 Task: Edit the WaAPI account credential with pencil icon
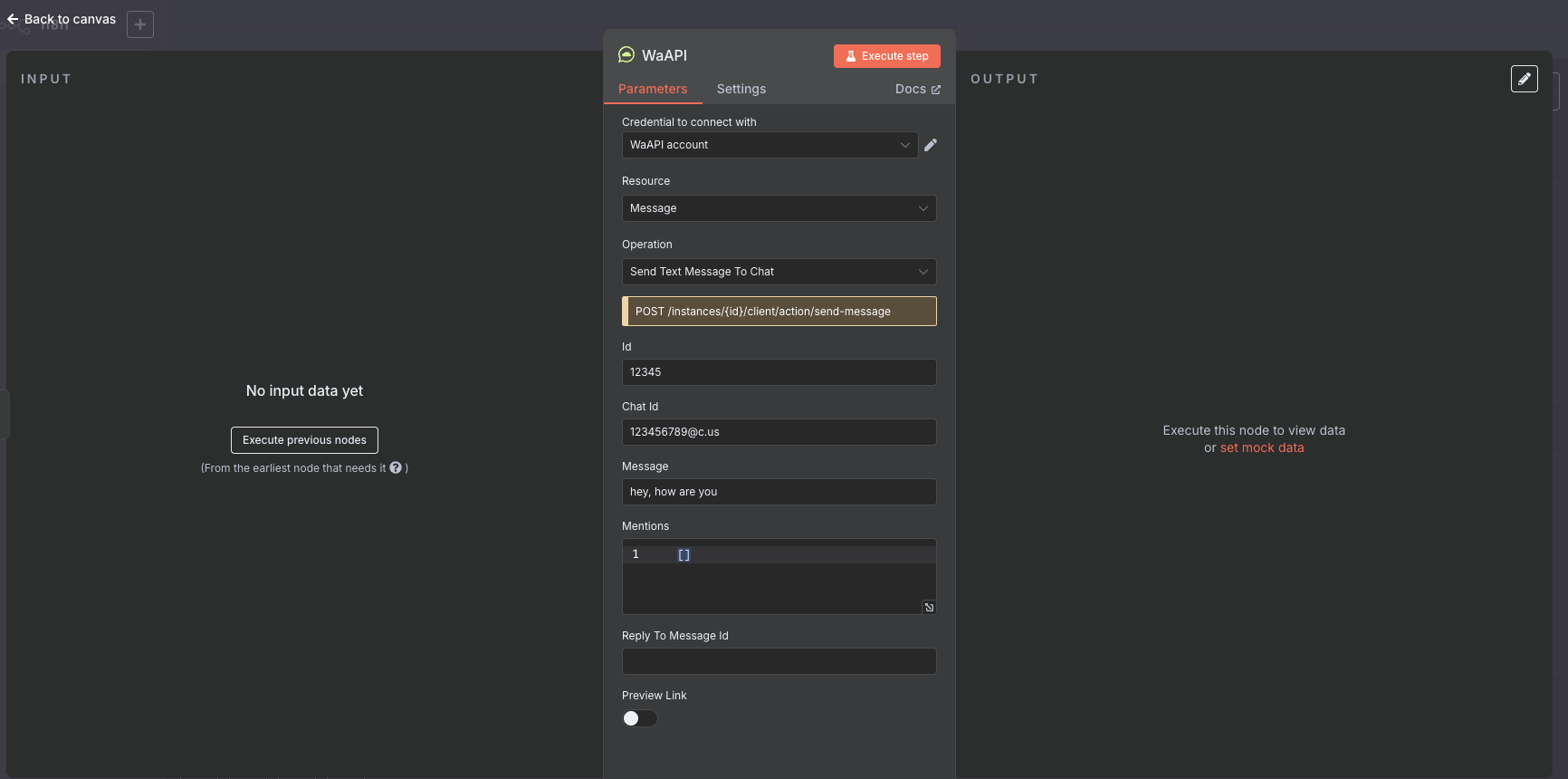click(x=931, y=145)
